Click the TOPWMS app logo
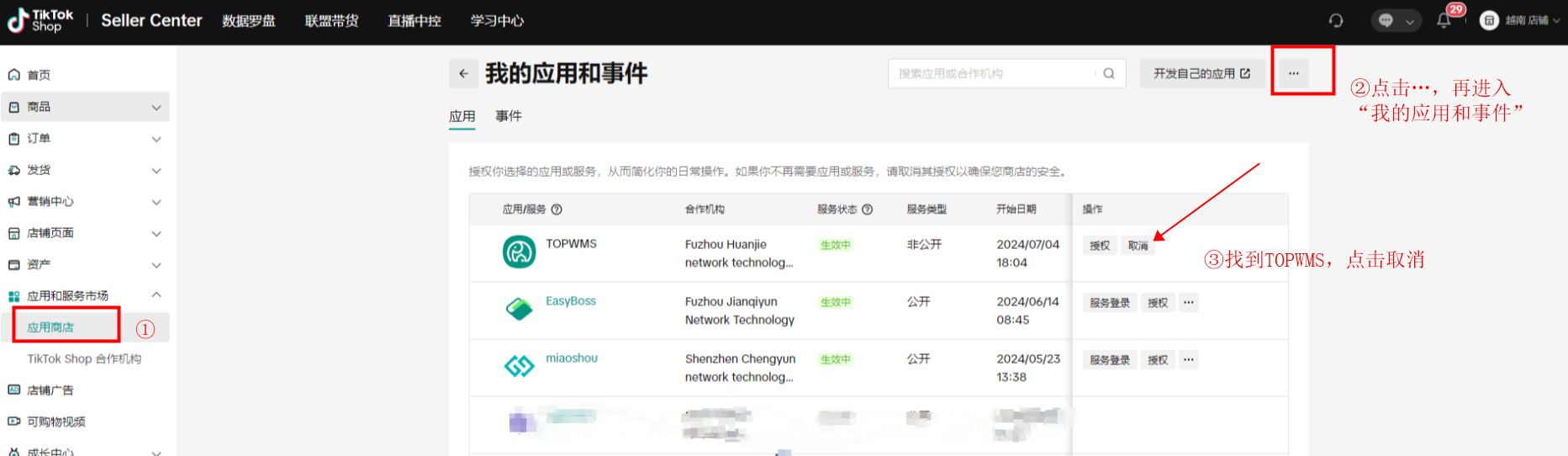Viewport: 1568px width, 456px height. click(519, 252)
